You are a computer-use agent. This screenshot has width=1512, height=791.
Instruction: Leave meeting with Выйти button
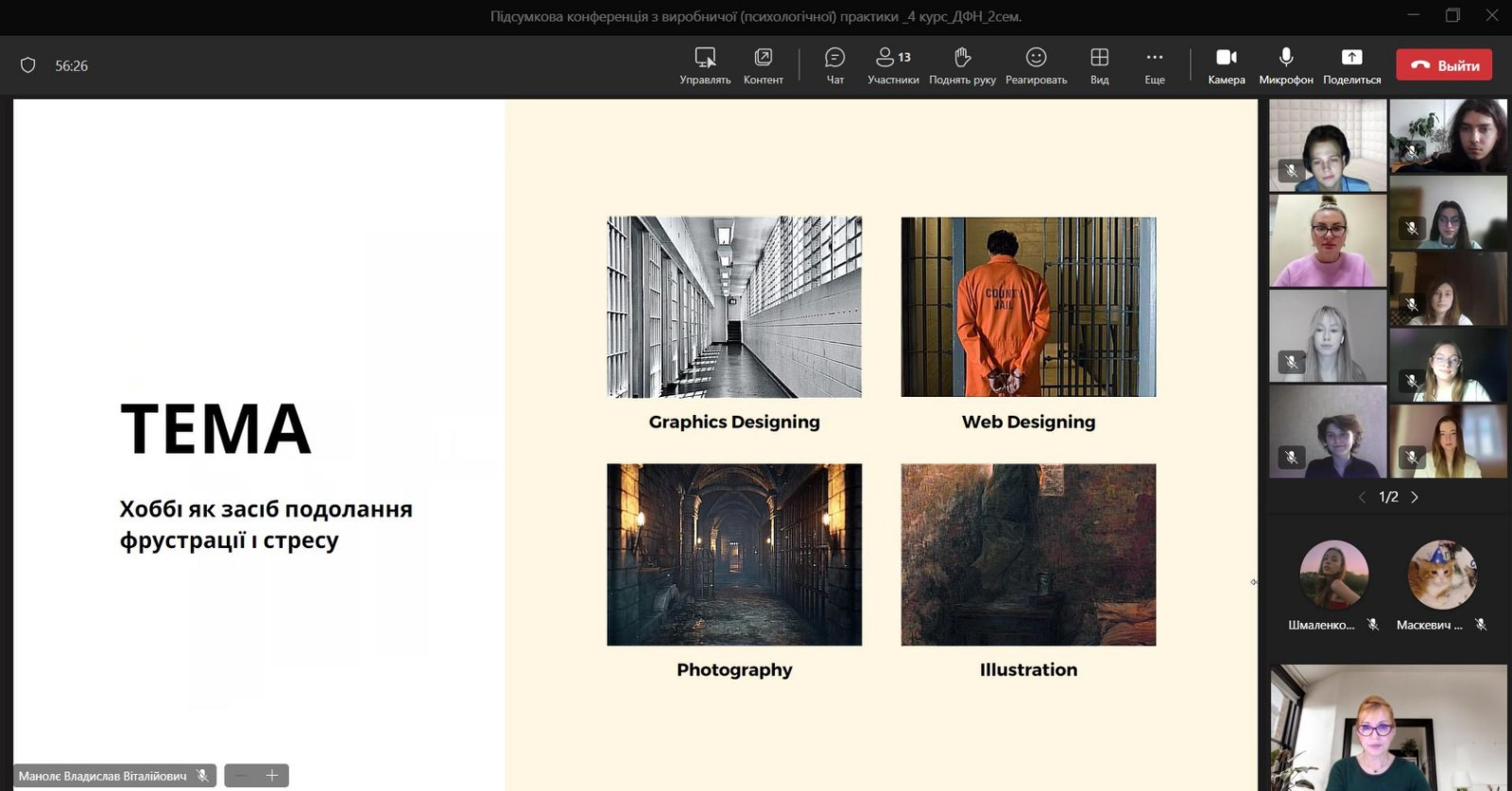(x=1444, y=65)
